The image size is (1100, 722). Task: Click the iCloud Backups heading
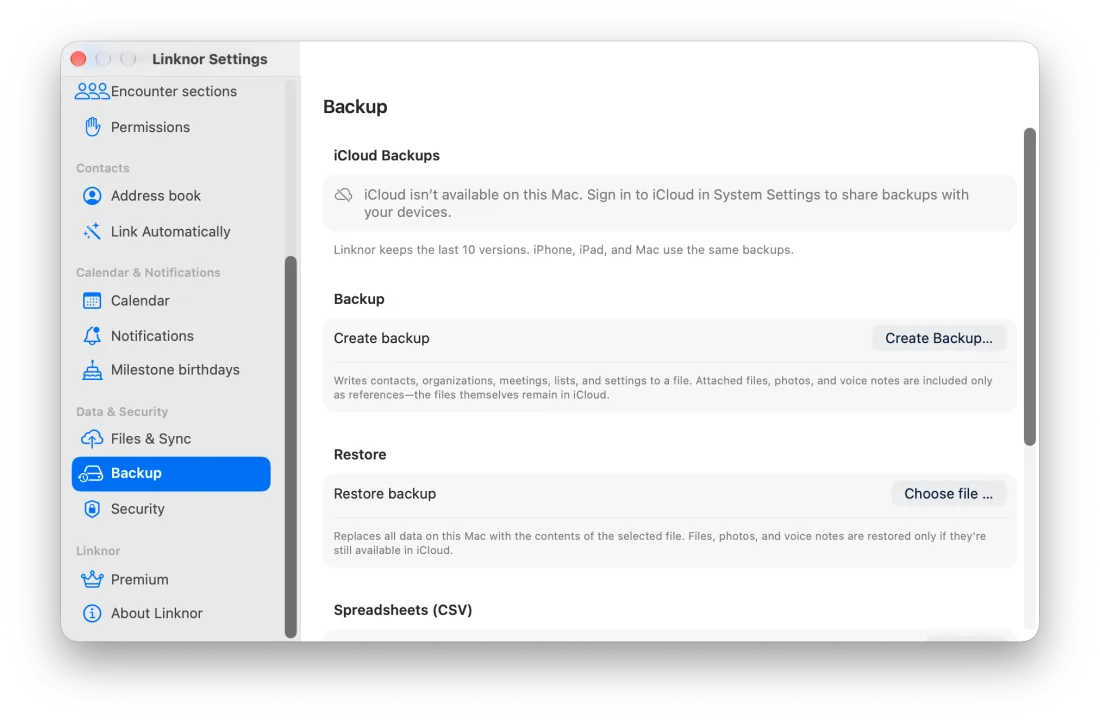(387, 156)
